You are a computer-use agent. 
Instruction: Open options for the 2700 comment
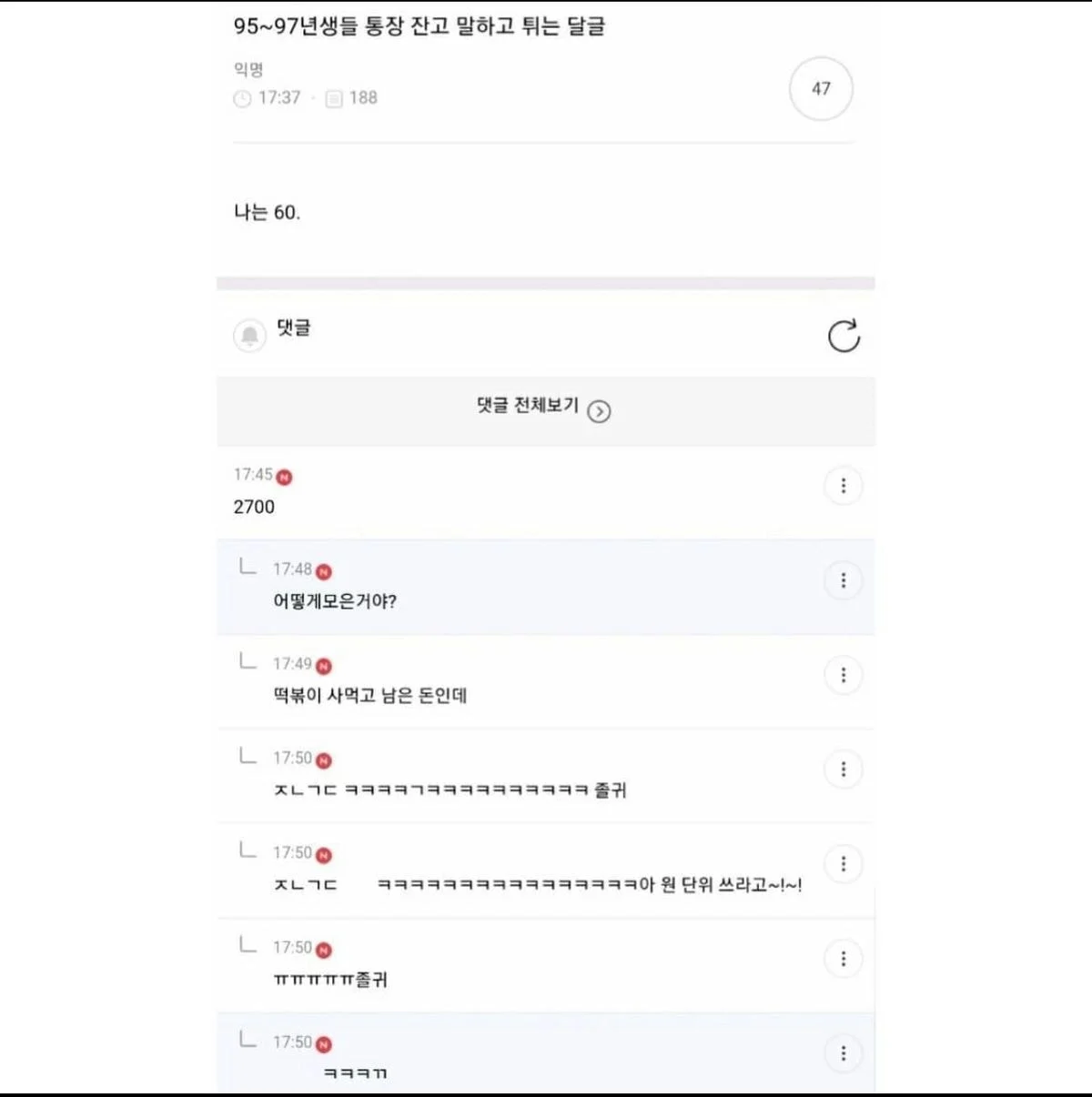tap(843, 486)
